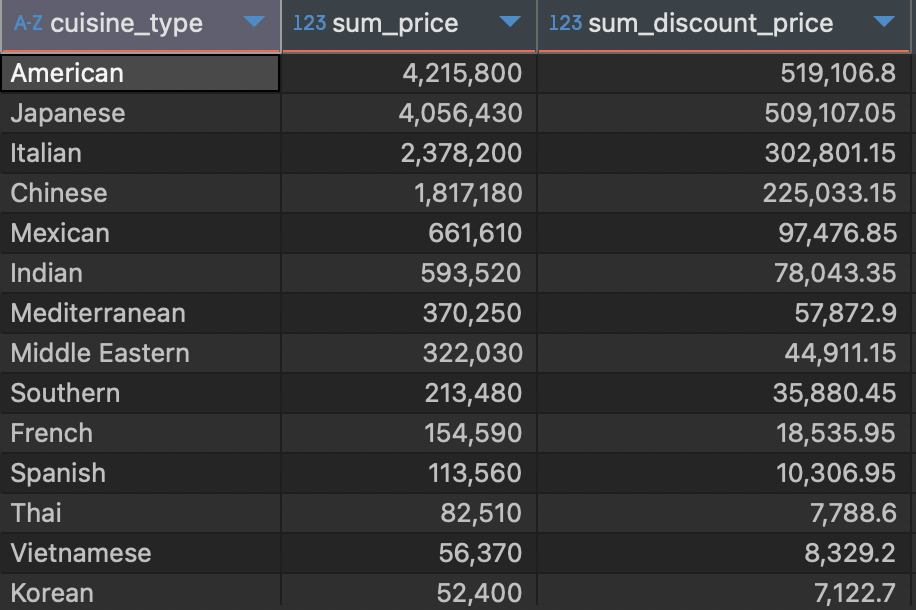Viewport: 916px width, 610px height.
Task: Click the A-Z type icon of cuisine_type
Action: pos(28,23)
